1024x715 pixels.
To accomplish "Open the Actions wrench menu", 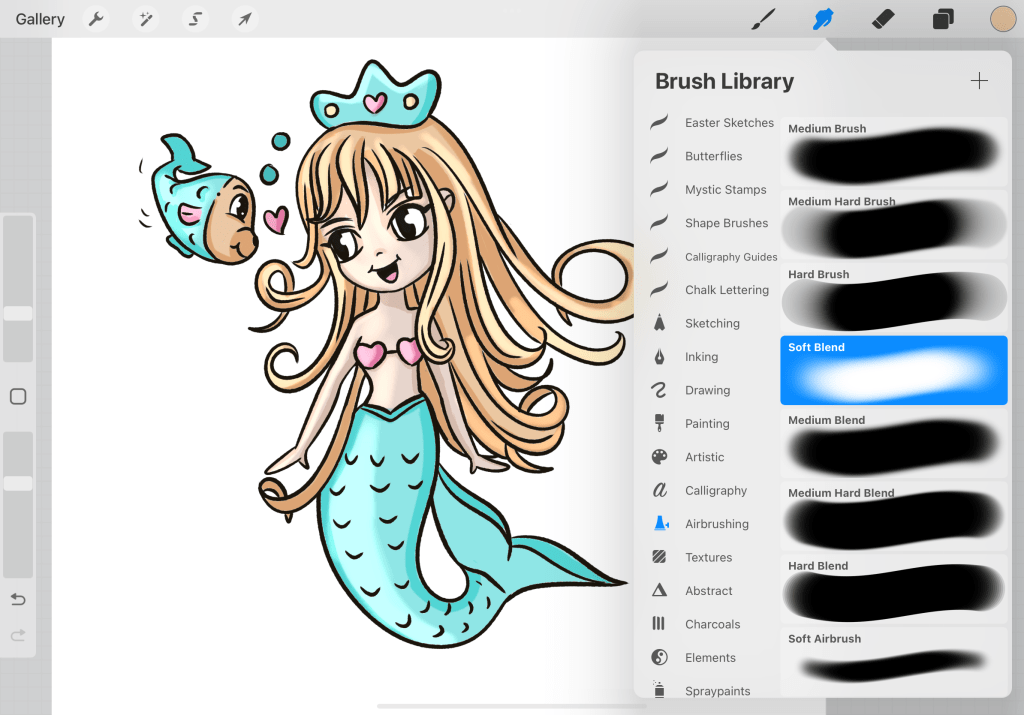I will (96, 19).
